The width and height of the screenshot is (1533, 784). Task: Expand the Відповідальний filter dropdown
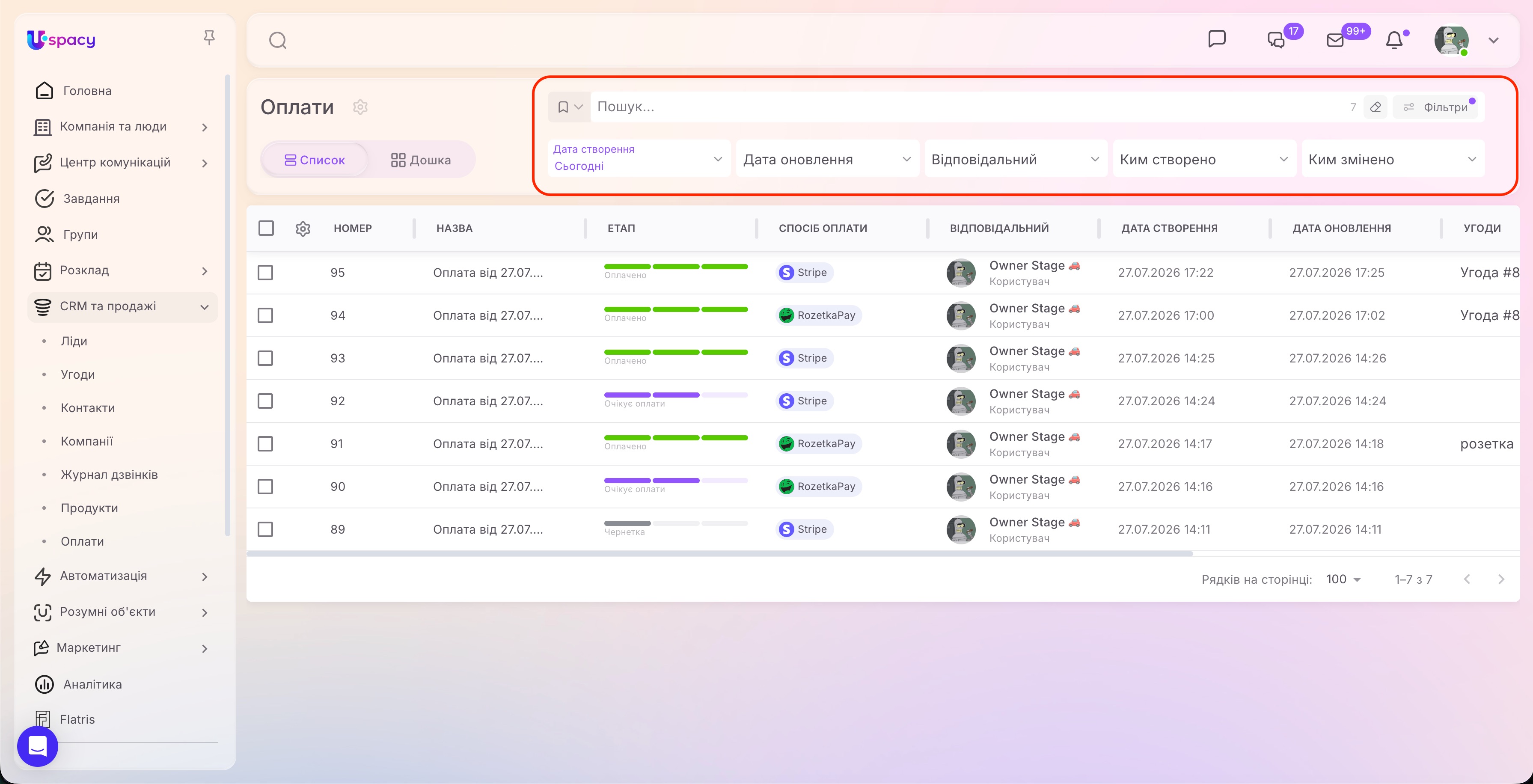coord(1015,159)
